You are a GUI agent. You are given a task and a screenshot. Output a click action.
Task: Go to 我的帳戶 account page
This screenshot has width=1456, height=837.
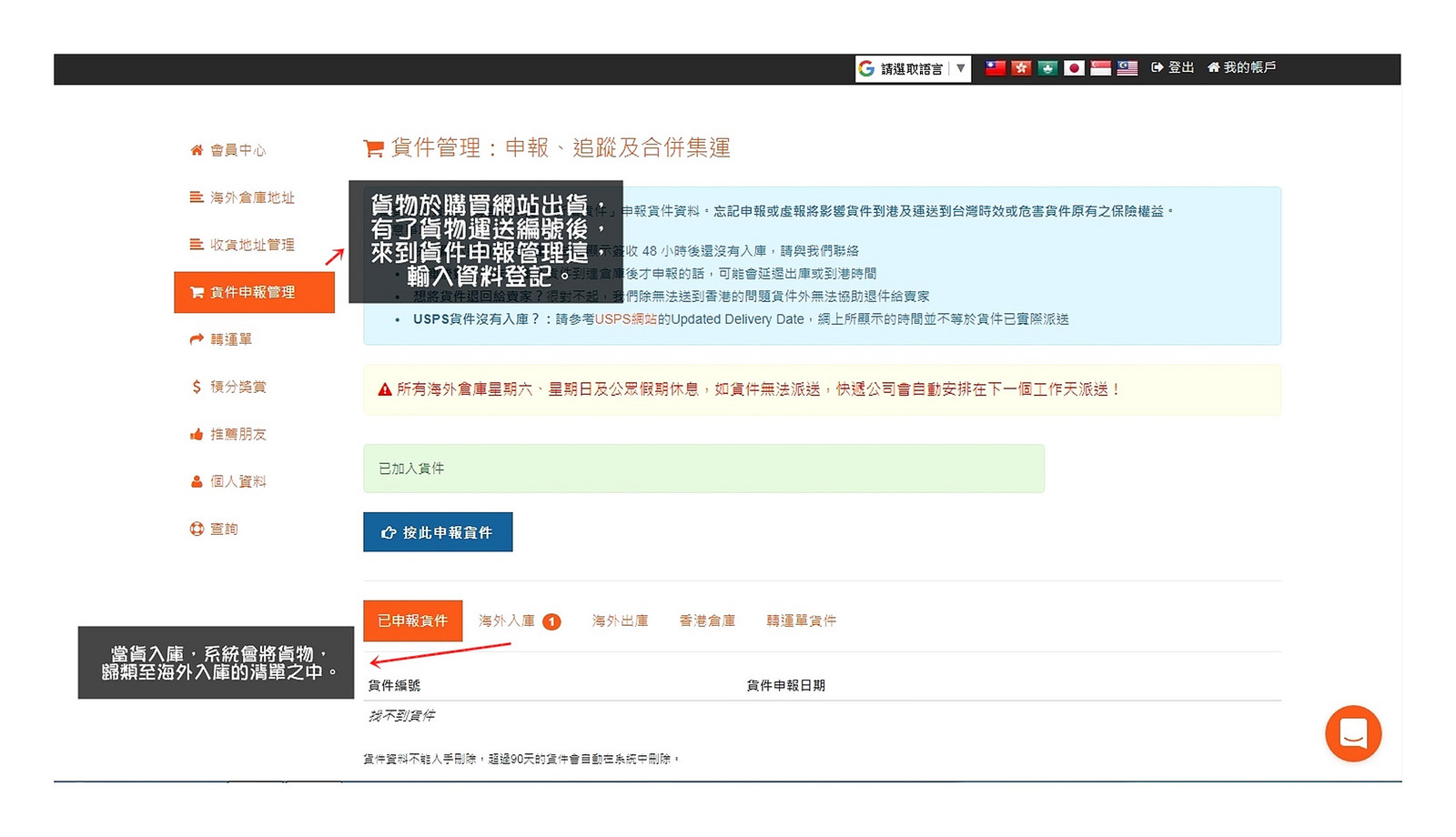1241,67
